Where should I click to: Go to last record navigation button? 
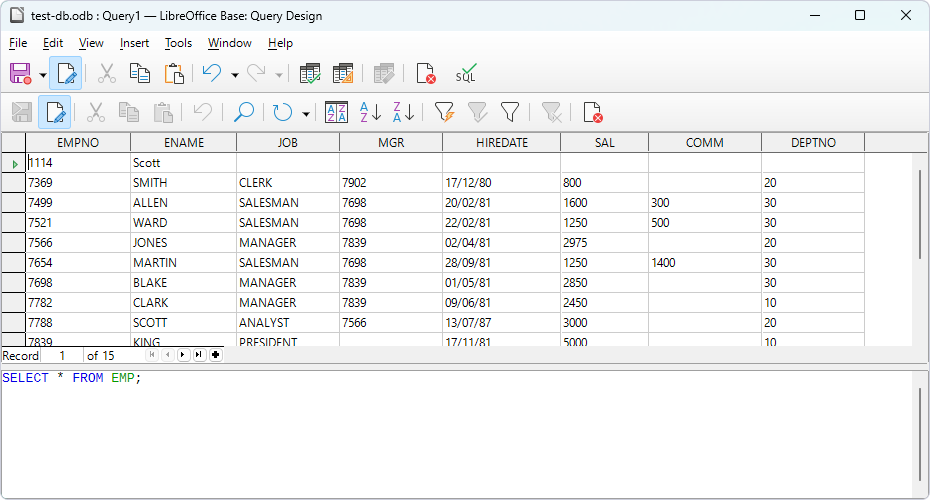[199, 355]
